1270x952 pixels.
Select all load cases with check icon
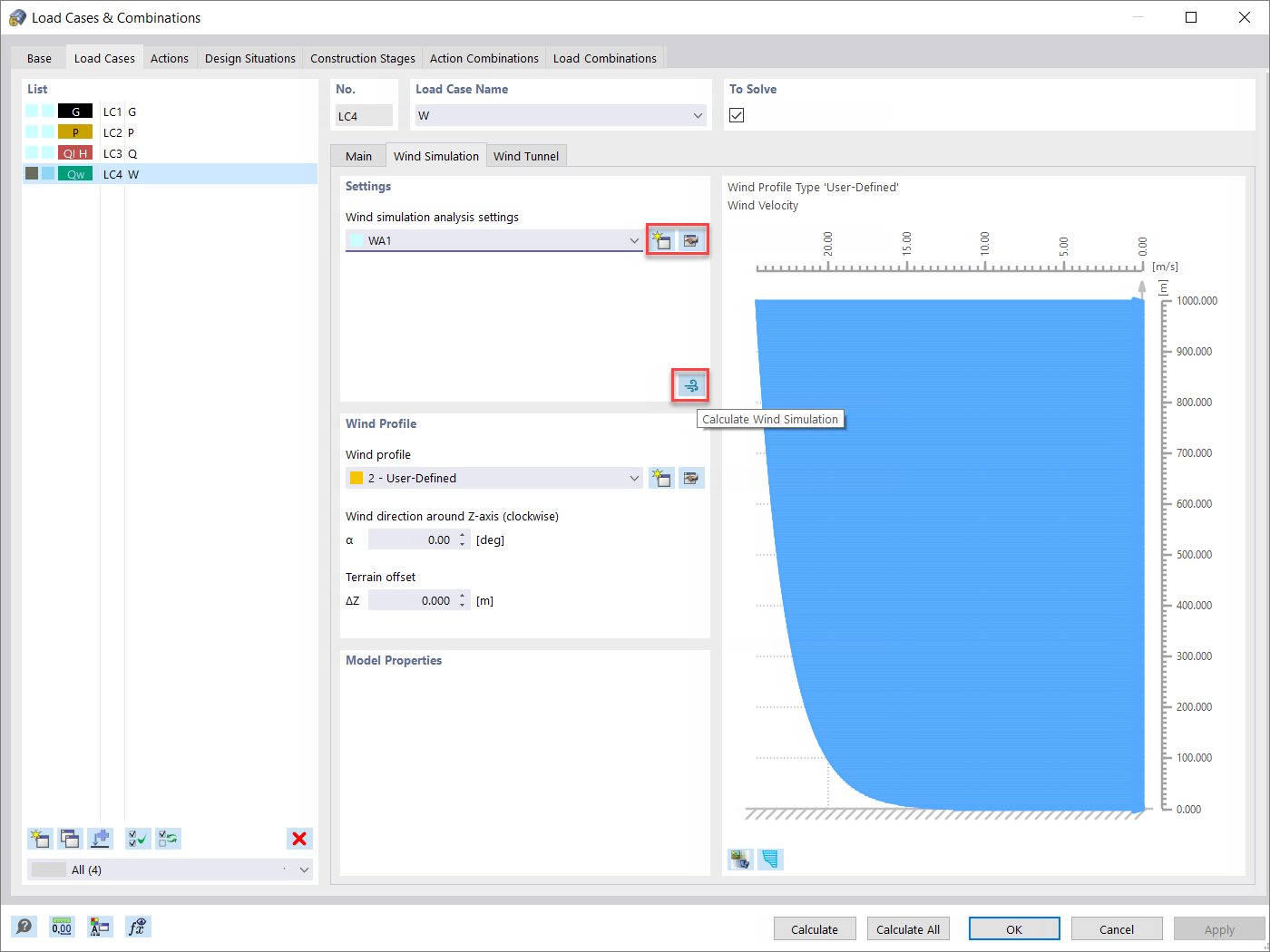[x=138, y=839]
